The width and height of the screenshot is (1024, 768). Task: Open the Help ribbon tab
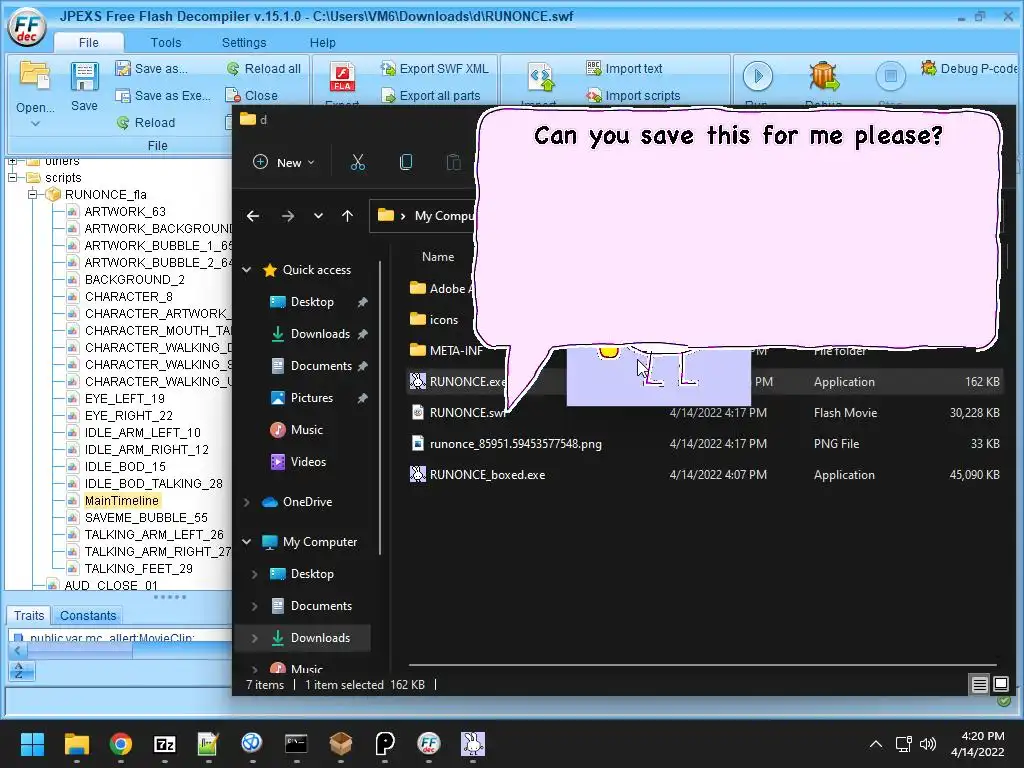[x=323, y=42]
